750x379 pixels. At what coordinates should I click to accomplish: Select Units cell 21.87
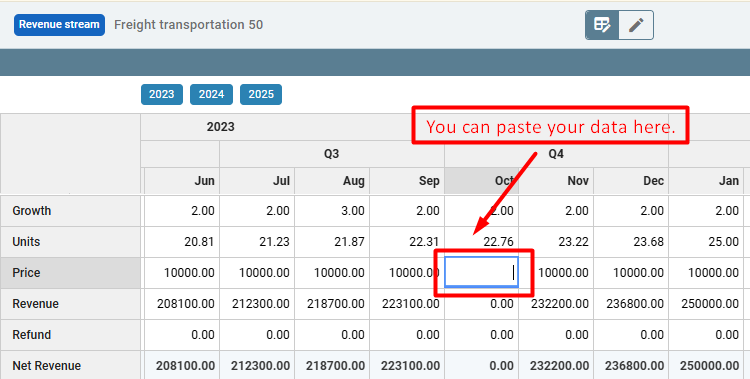click(x=332, y=242)
